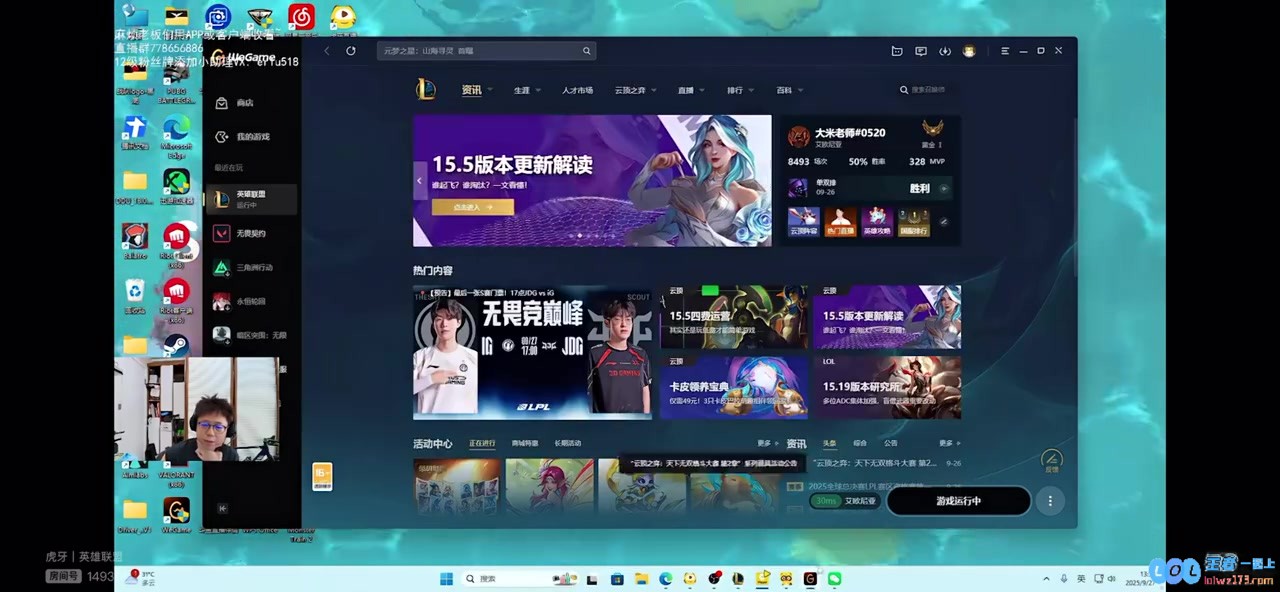1280x592 pixels.
Task: Show previous banner with the left arrow
Action: tap(419, 181)
